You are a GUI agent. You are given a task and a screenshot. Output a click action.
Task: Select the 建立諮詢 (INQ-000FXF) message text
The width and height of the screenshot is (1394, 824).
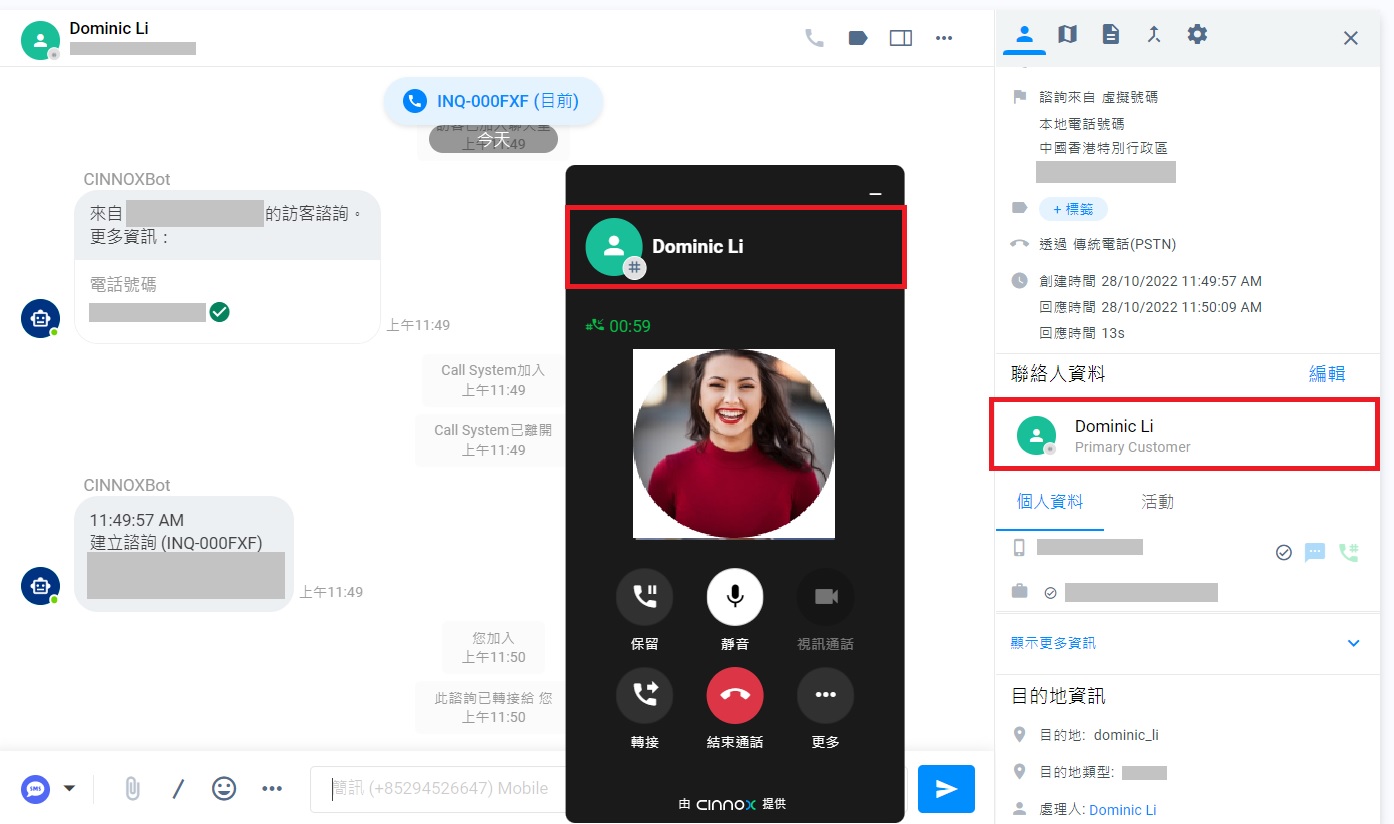coord(176,543)
